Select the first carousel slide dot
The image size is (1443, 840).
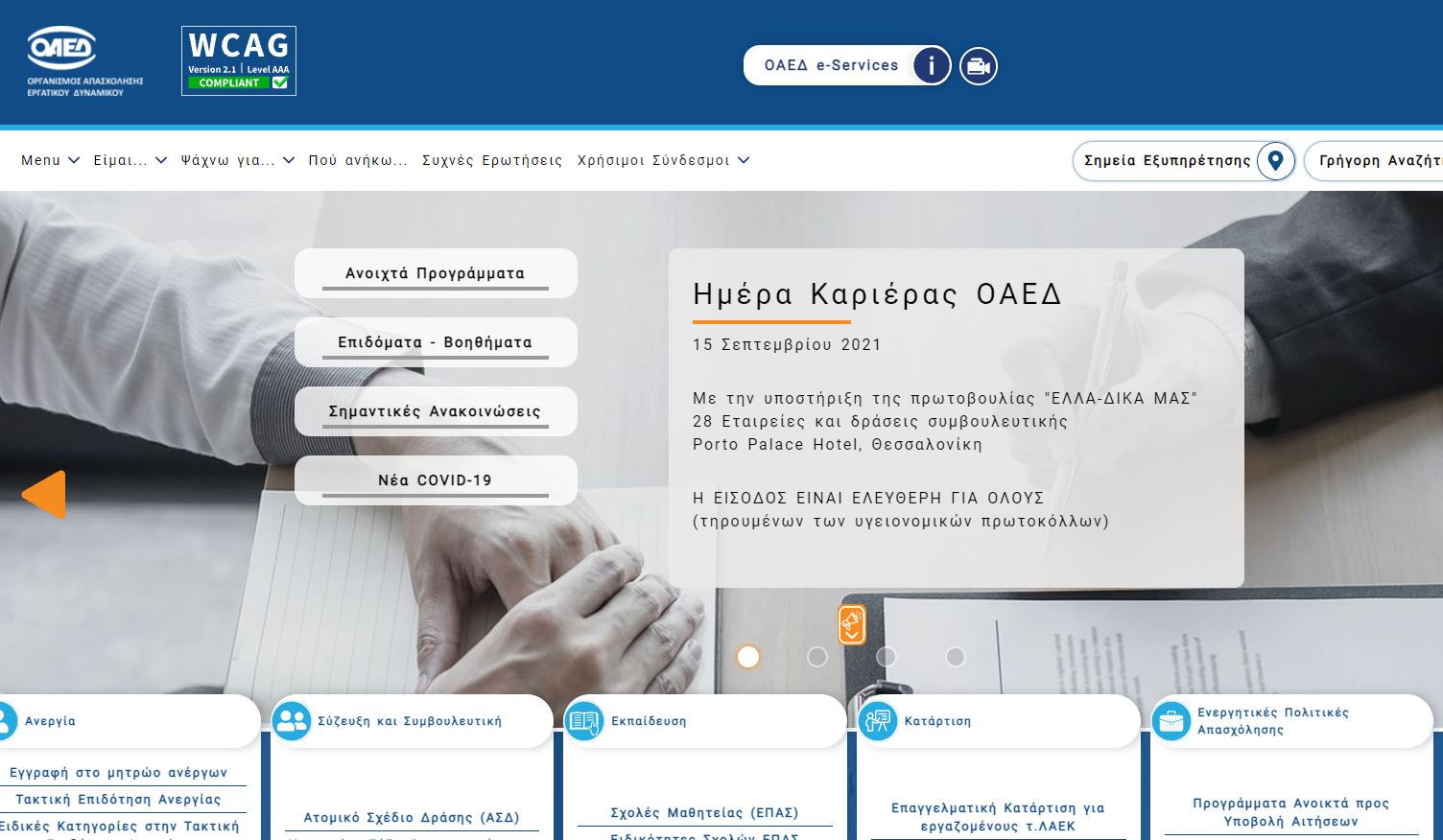[x=748, y=657]
